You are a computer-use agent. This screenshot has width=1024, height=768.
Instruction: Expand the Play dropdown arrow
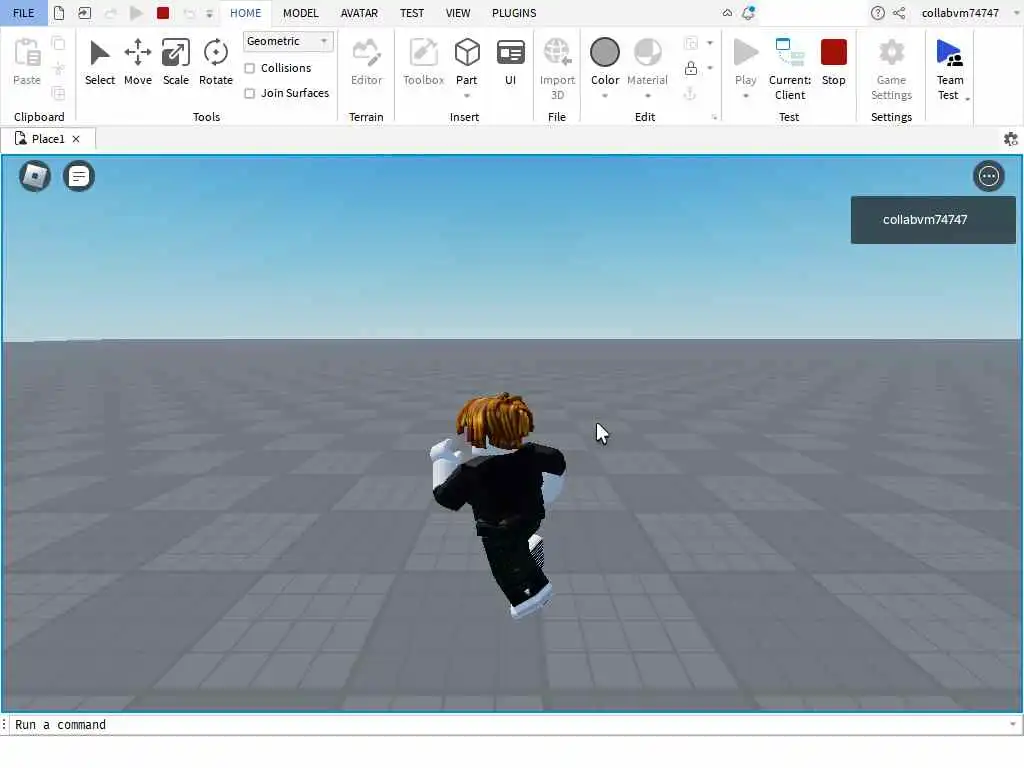click(745, 96)
